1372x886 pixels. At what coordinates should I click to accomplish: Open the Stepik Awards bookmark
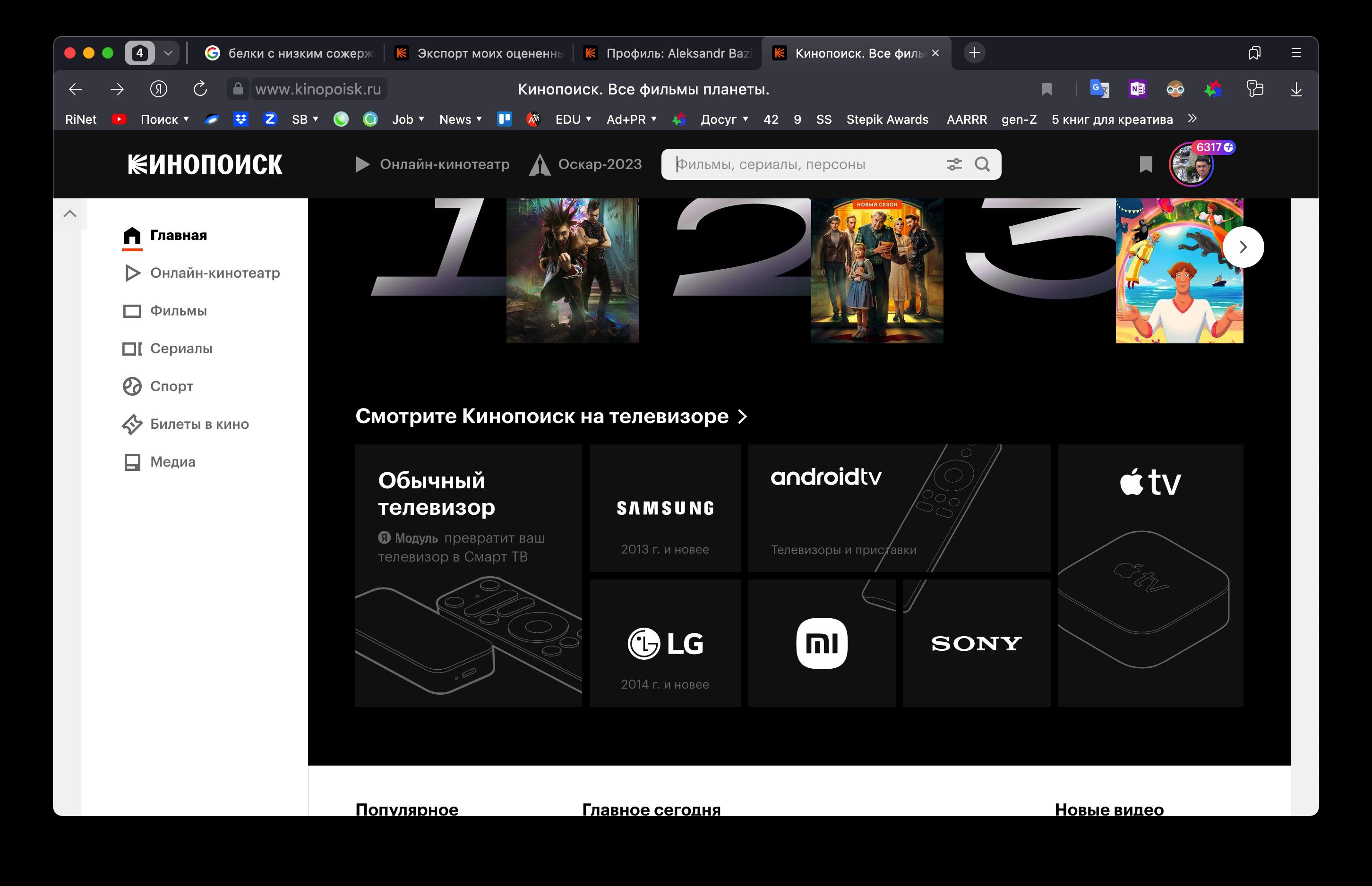(887, 119)
